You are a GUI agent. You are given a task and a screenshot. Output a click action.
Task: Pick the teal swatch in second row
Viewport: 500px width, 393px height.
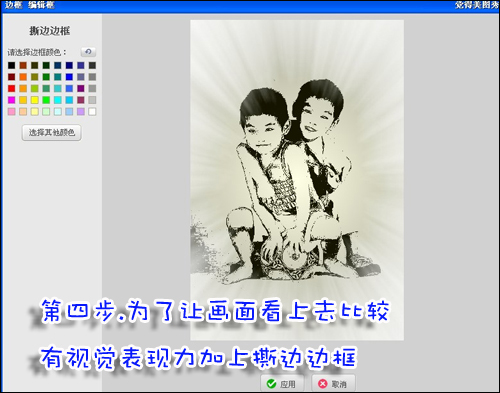point(58,77)
